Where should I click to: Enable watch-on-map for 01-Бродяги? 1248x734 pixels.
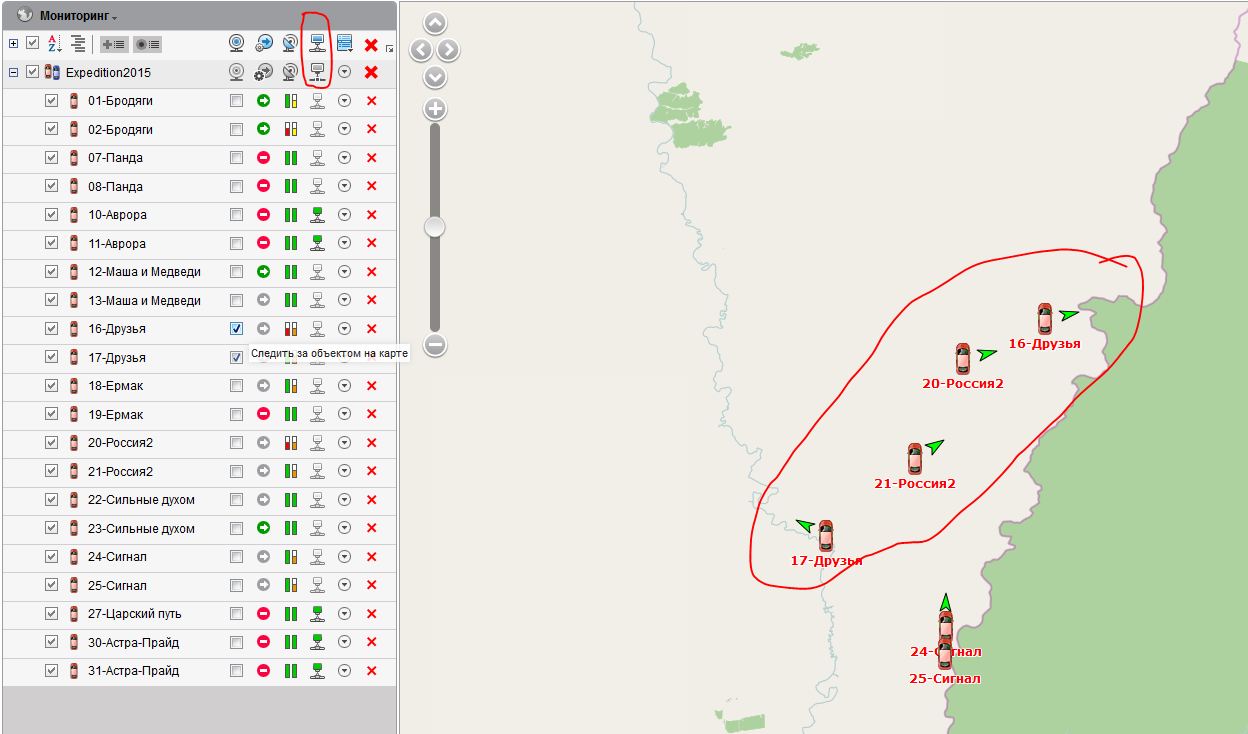coord(236,101)
